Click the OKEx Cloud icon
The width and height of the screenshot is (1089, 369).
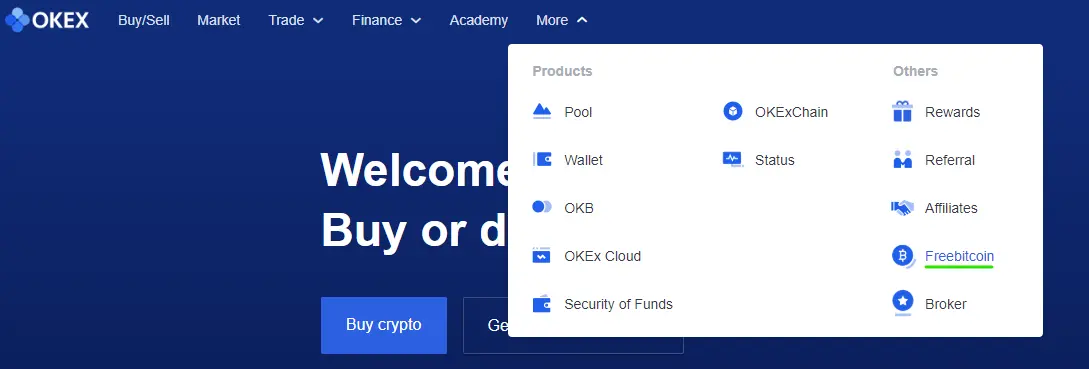coord(542,255)
